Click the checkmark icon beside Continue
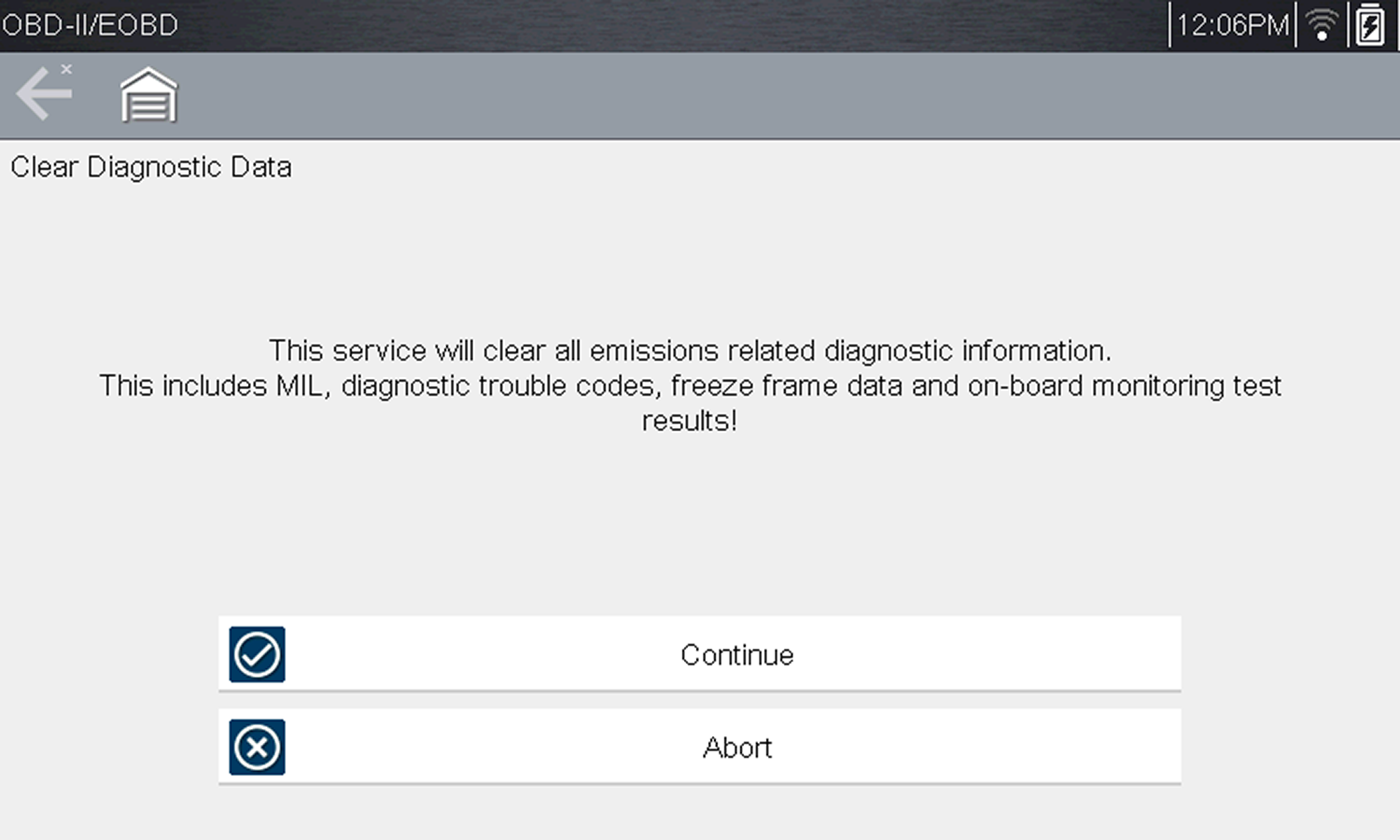 (257, 654)
